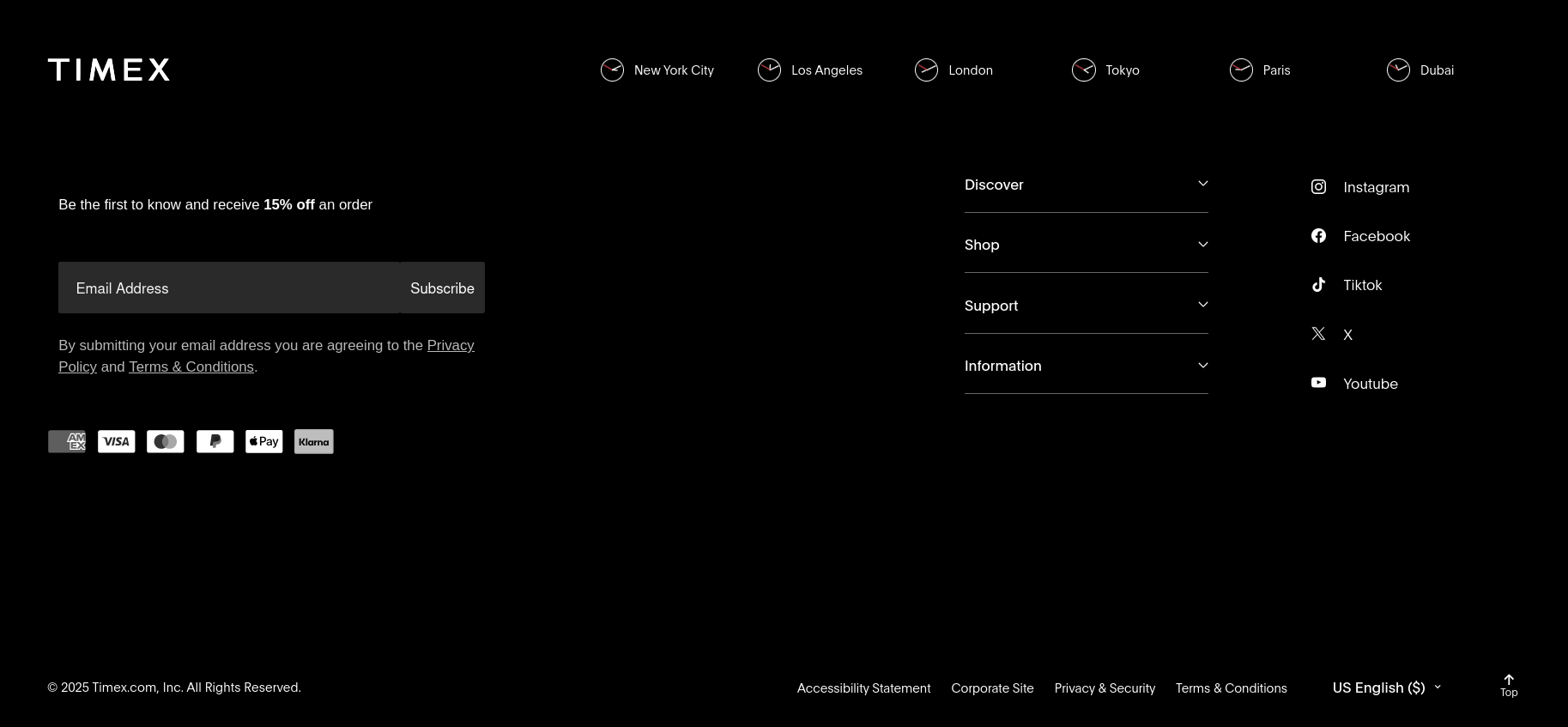Click the Dubai clock icon
1568x727 pixels.
click(1398, 70)
